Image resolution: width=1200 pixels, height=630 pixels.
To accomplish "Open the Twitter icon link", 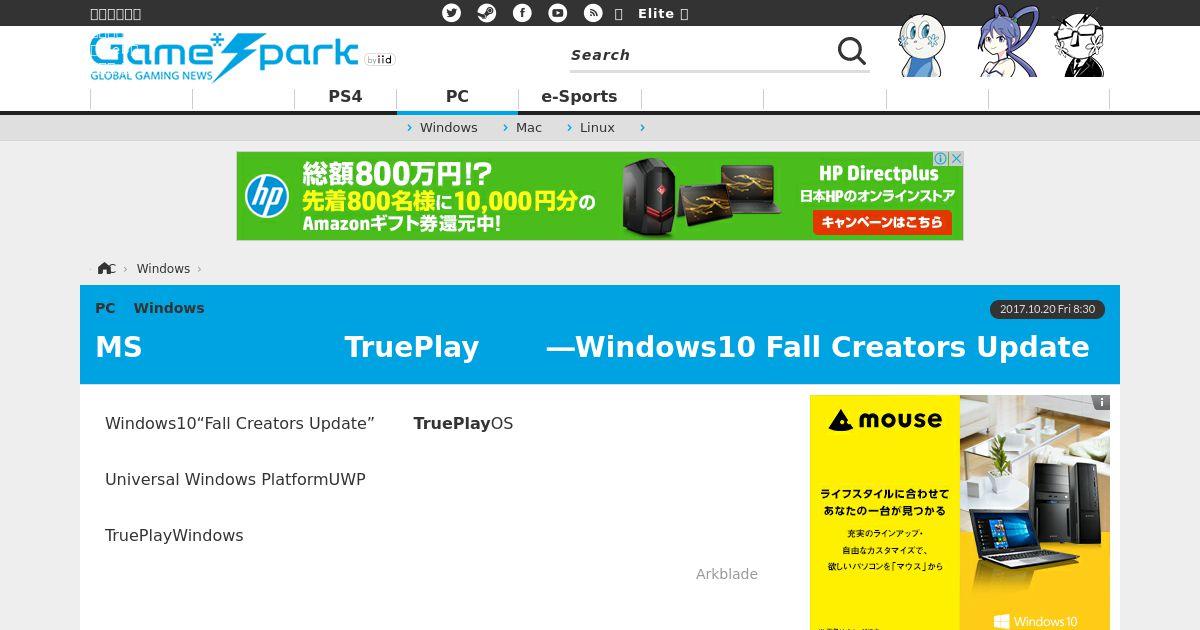I will click(x=452, y=13).
